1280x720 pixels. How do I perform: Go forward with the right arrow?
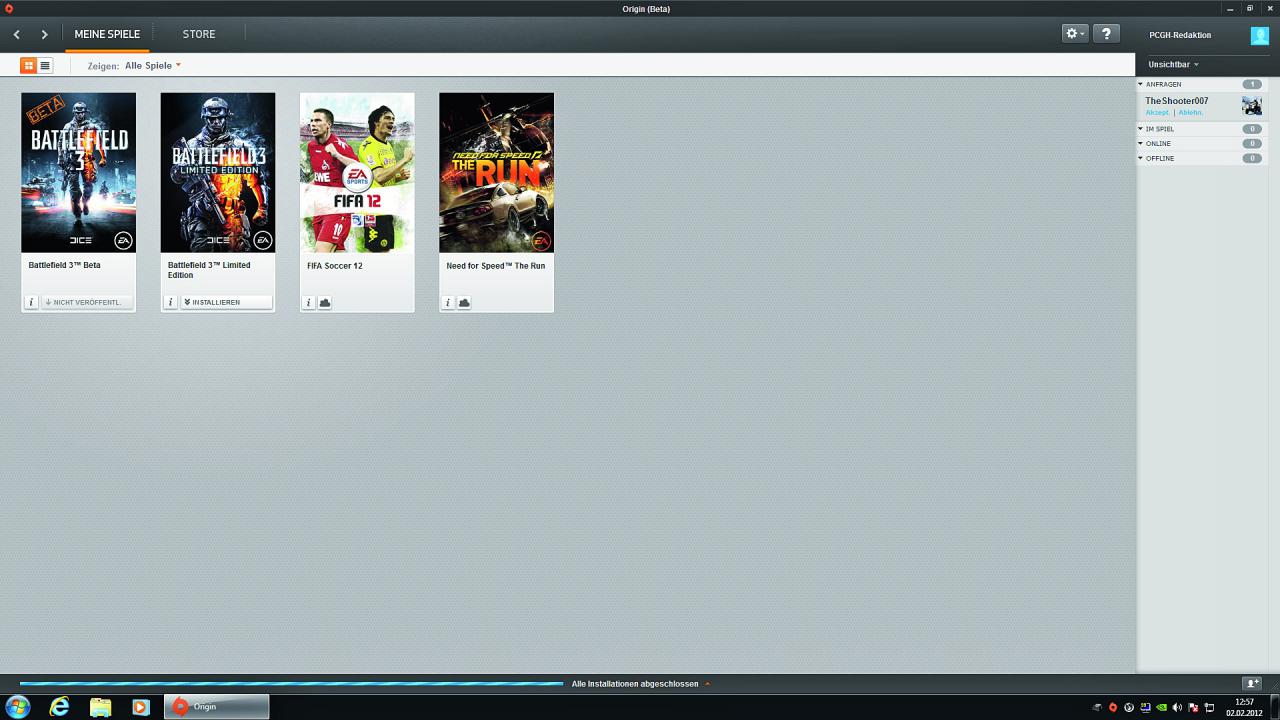[44, 34]
